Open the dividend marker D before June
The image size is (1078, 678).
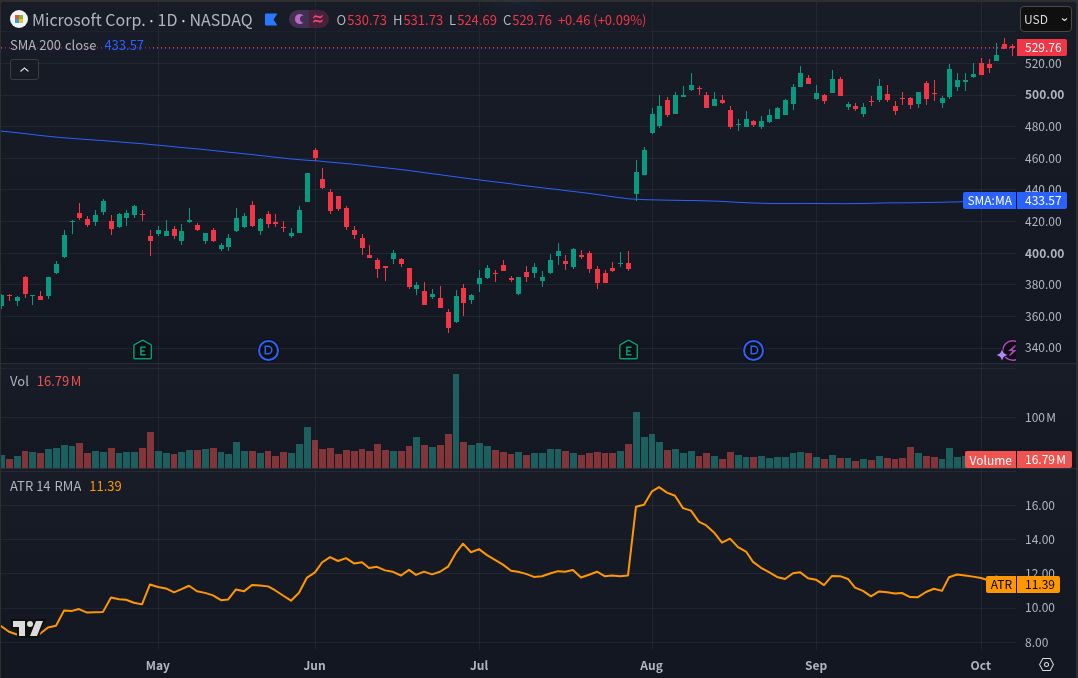click(268, 351)
